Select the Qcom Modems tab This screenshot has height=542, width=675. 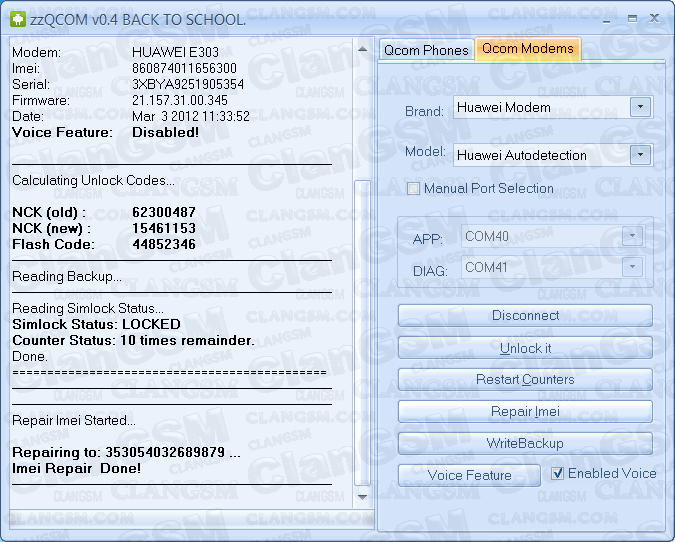[528, 49]
